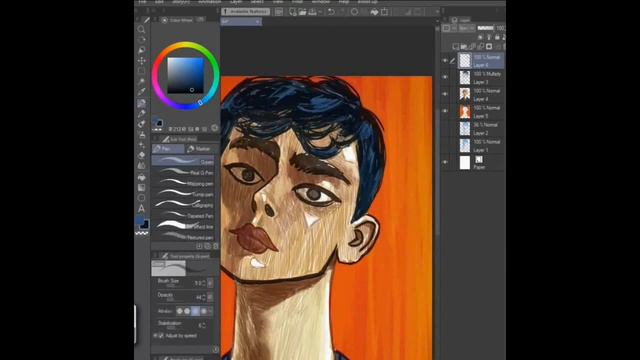Toggle visibility eye of Layer 6
This screenshot has height=360, width=640.
click(x=445, y=60)
